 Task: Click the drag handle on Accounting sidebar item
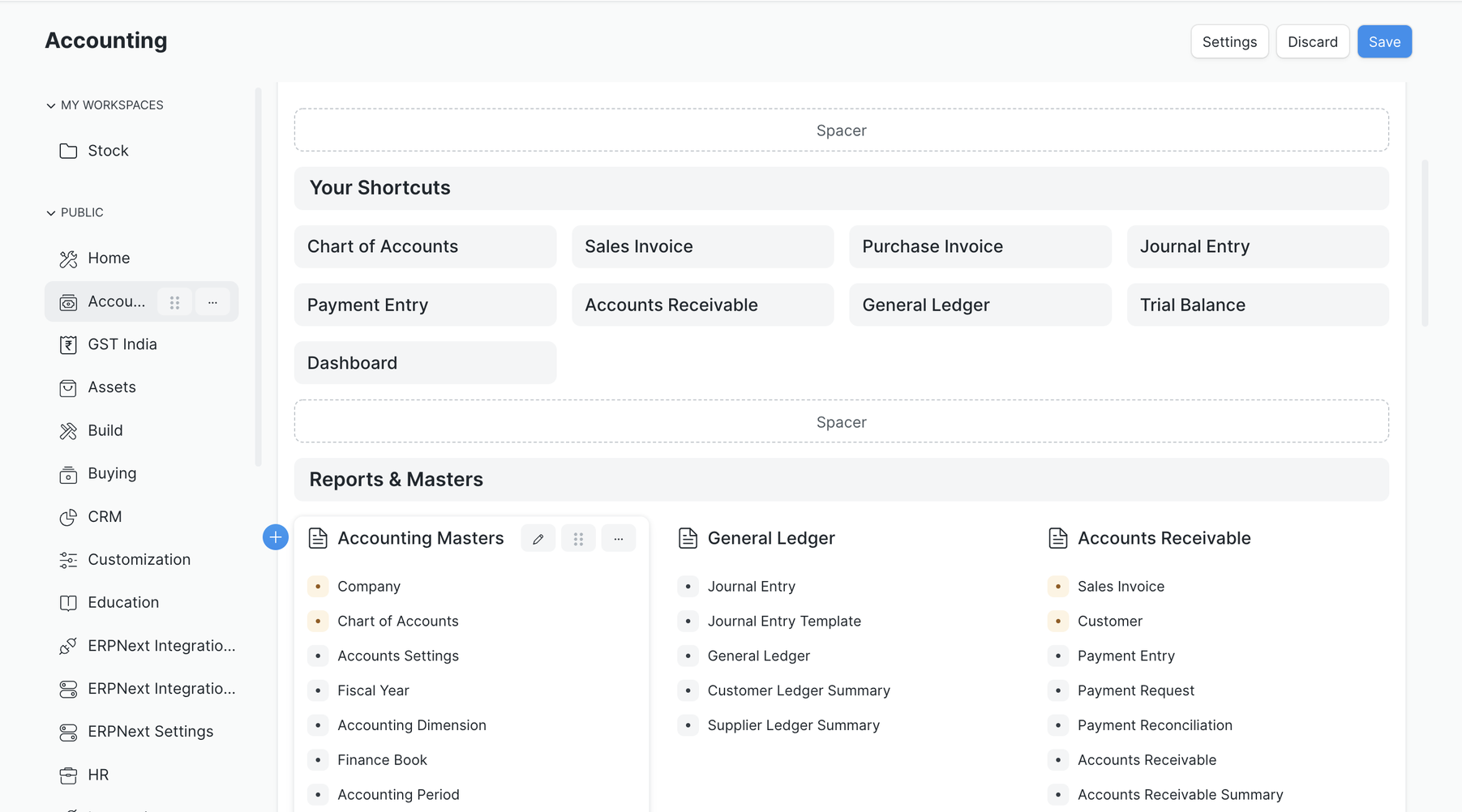pos(174,302)
